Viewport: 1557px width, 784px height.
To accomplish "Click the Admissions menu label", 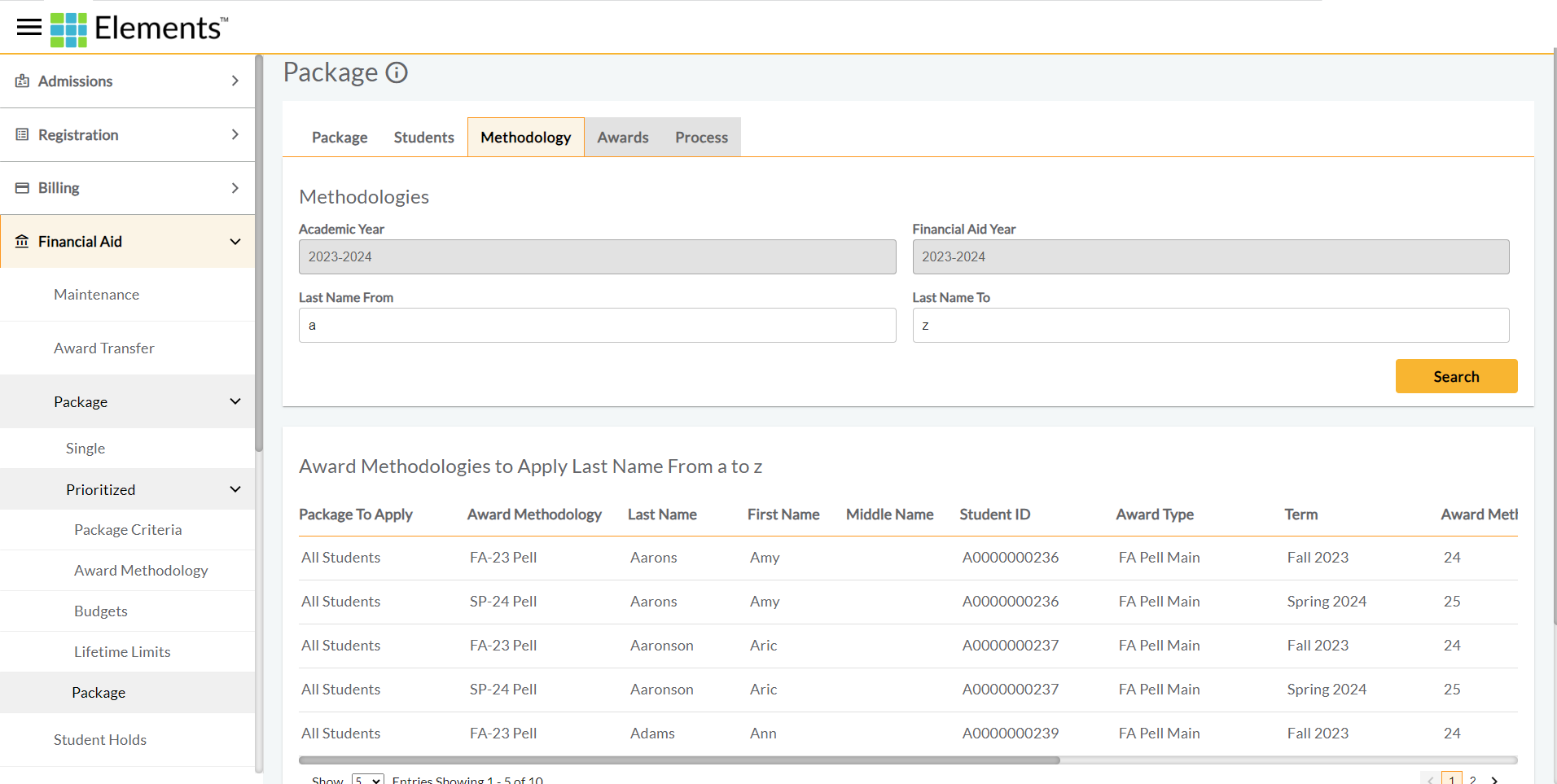I will point(75,81).
